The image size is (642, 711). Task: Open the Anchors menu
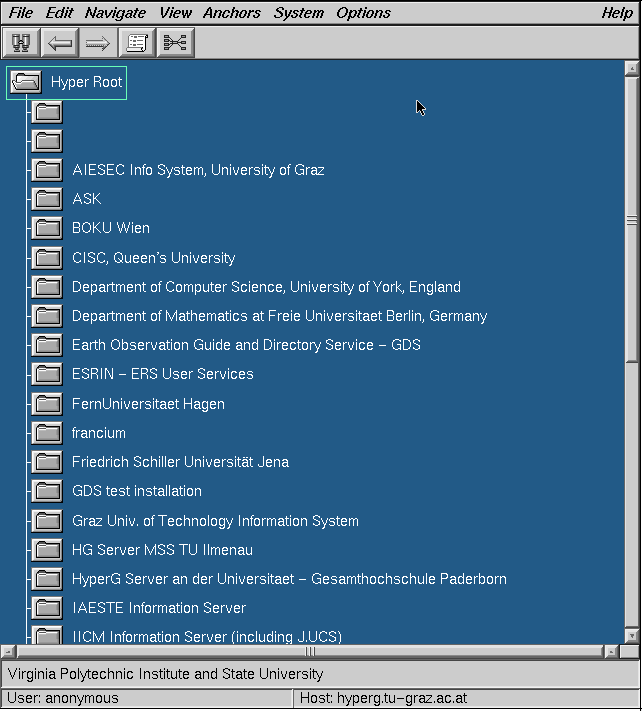coord(231,13)
